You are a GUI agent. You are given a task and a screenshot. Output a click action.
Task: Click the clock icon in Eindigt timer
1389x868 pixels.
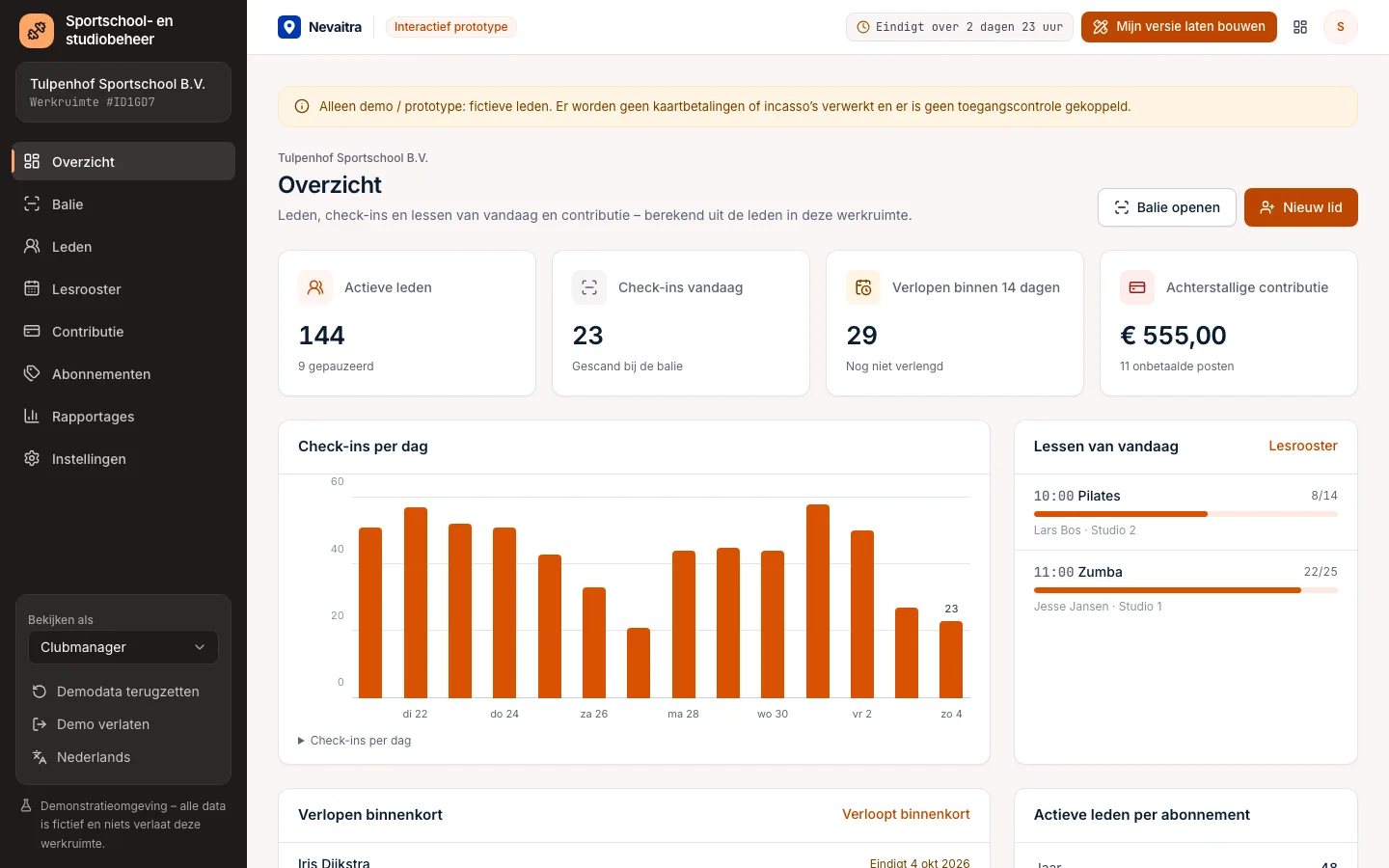(x=863, y=27)
